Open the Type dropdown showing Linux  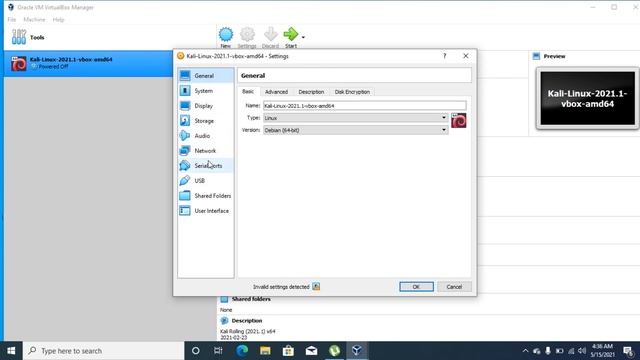click(356, 118)
